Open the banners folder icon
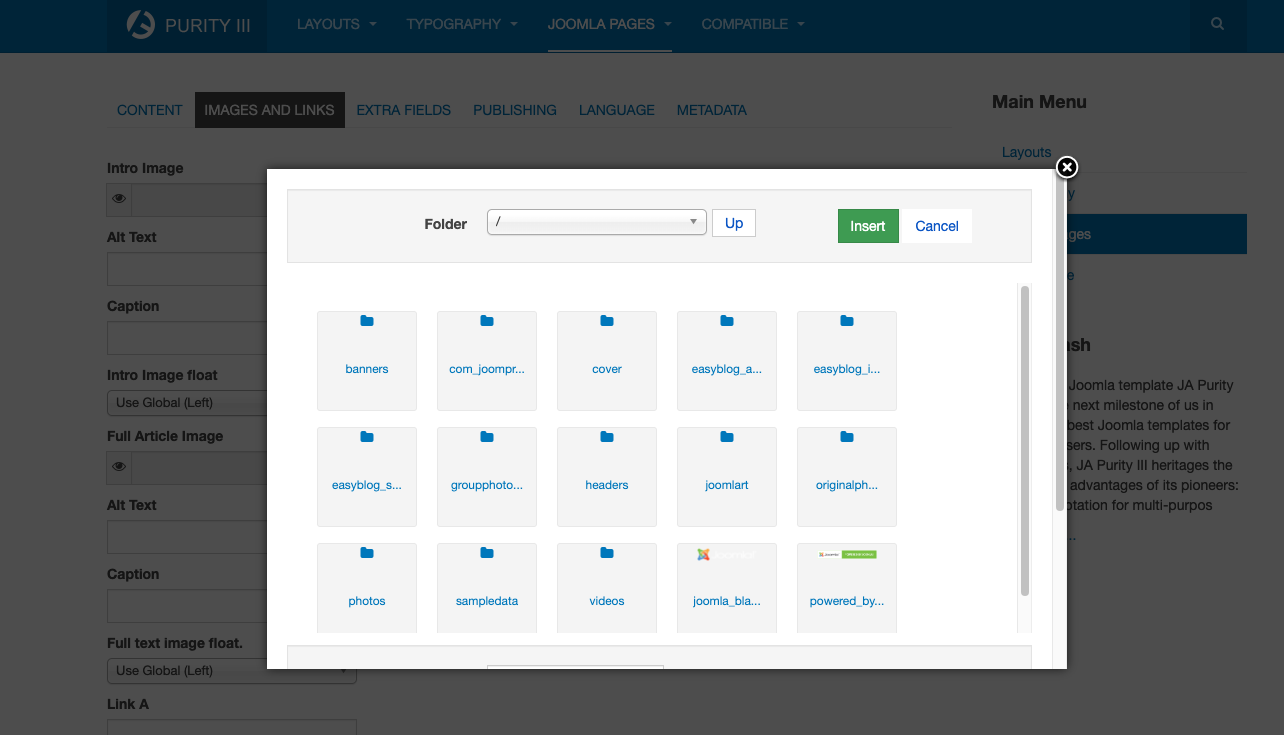Image resolution: width=1284 pixels, height=735 pixels. 367,322
